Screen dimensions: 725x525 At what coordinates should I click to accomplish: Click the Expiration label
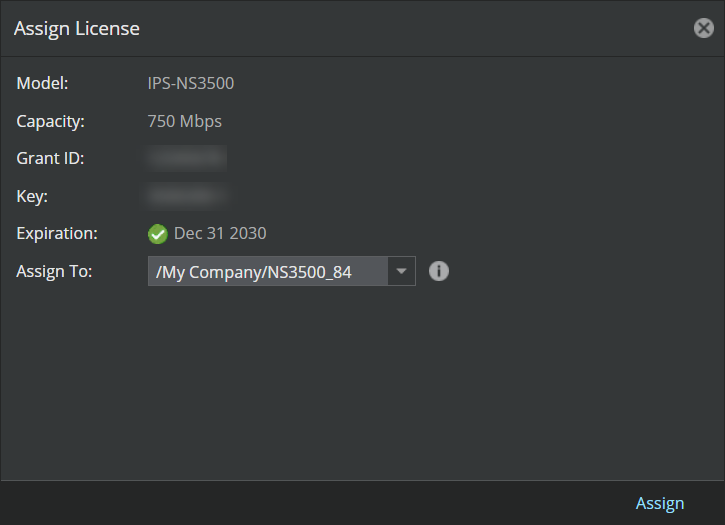coord(57,233)
